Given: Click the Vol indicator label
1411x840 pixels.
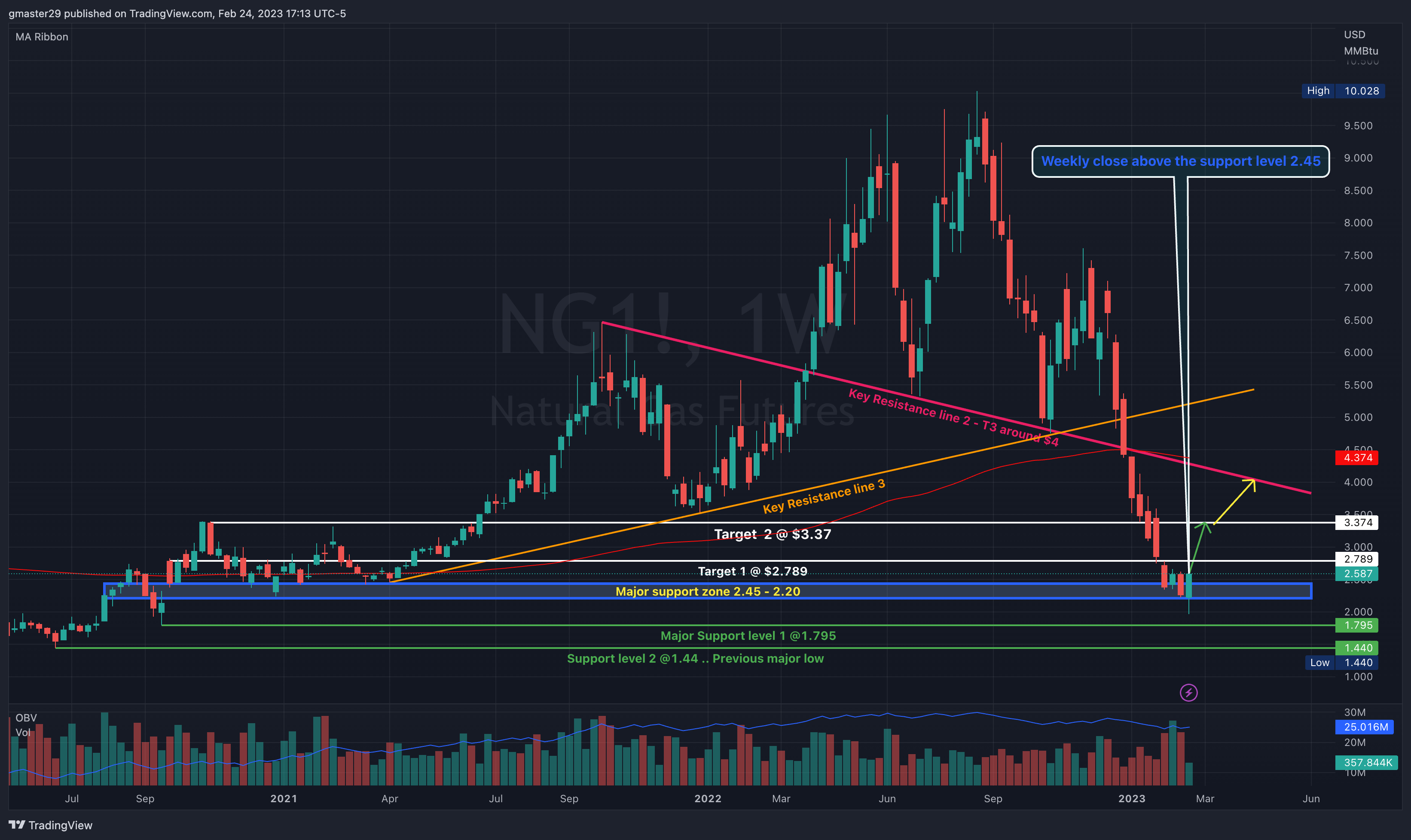Looking at the screenshot, I should 23,733.
